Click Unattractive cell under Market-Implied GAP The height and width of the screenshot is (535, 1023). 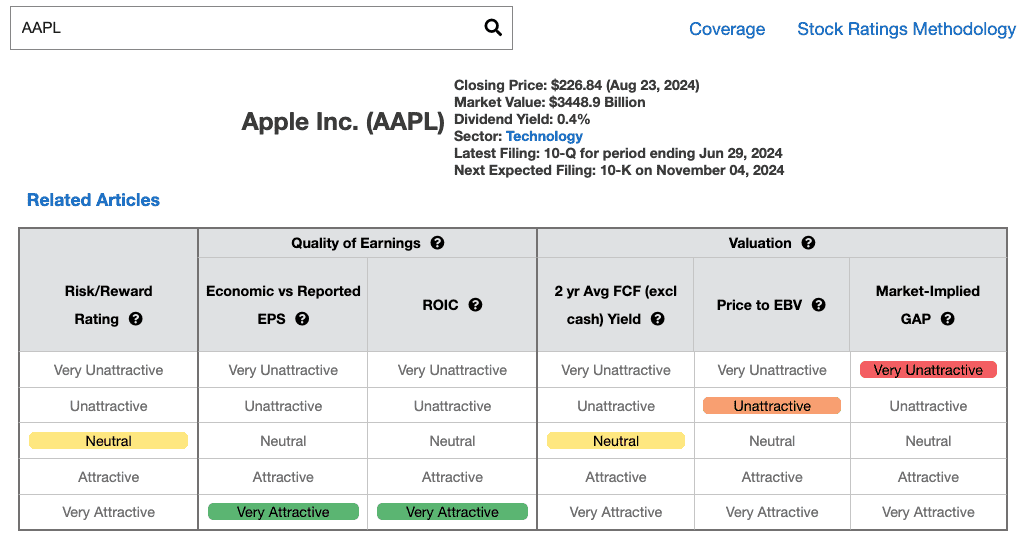point(928,406)
